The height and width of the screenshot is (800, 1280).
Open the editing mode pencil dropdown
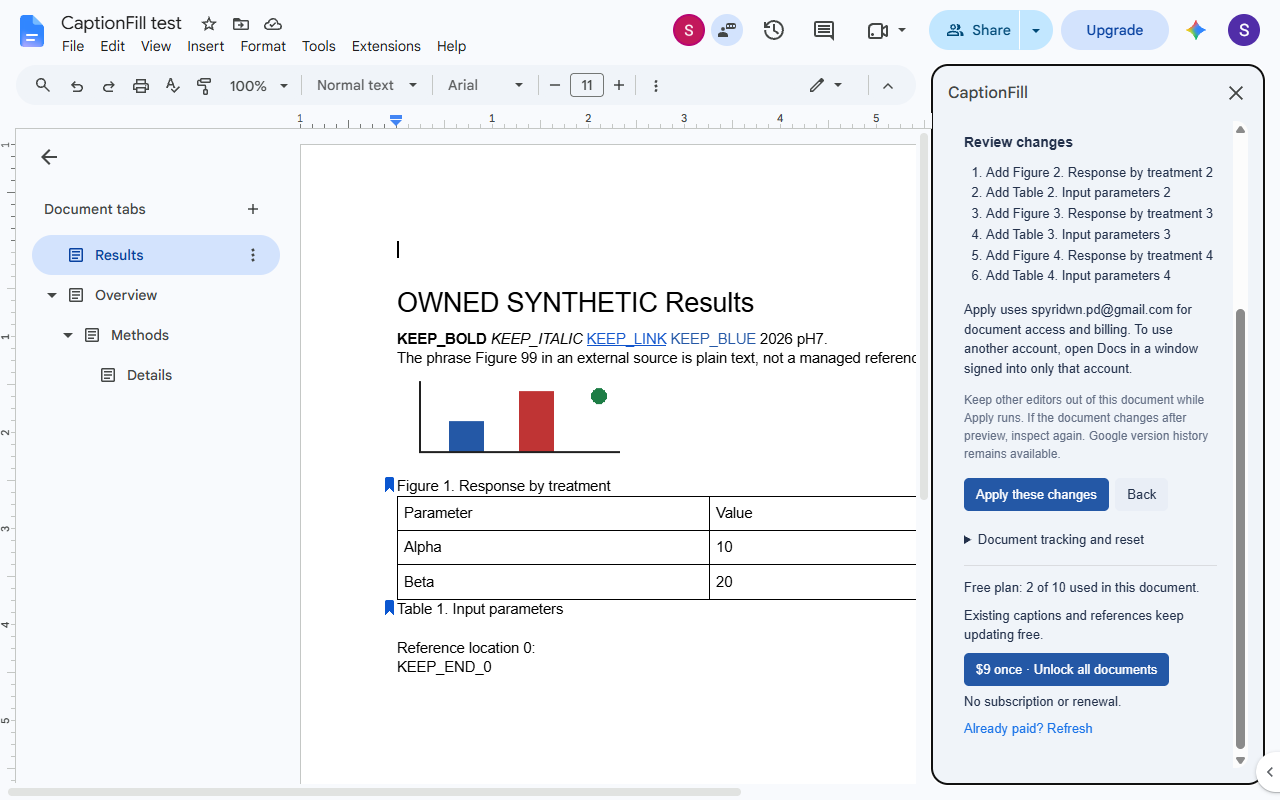pyautogui.click(x=826, y=86)
